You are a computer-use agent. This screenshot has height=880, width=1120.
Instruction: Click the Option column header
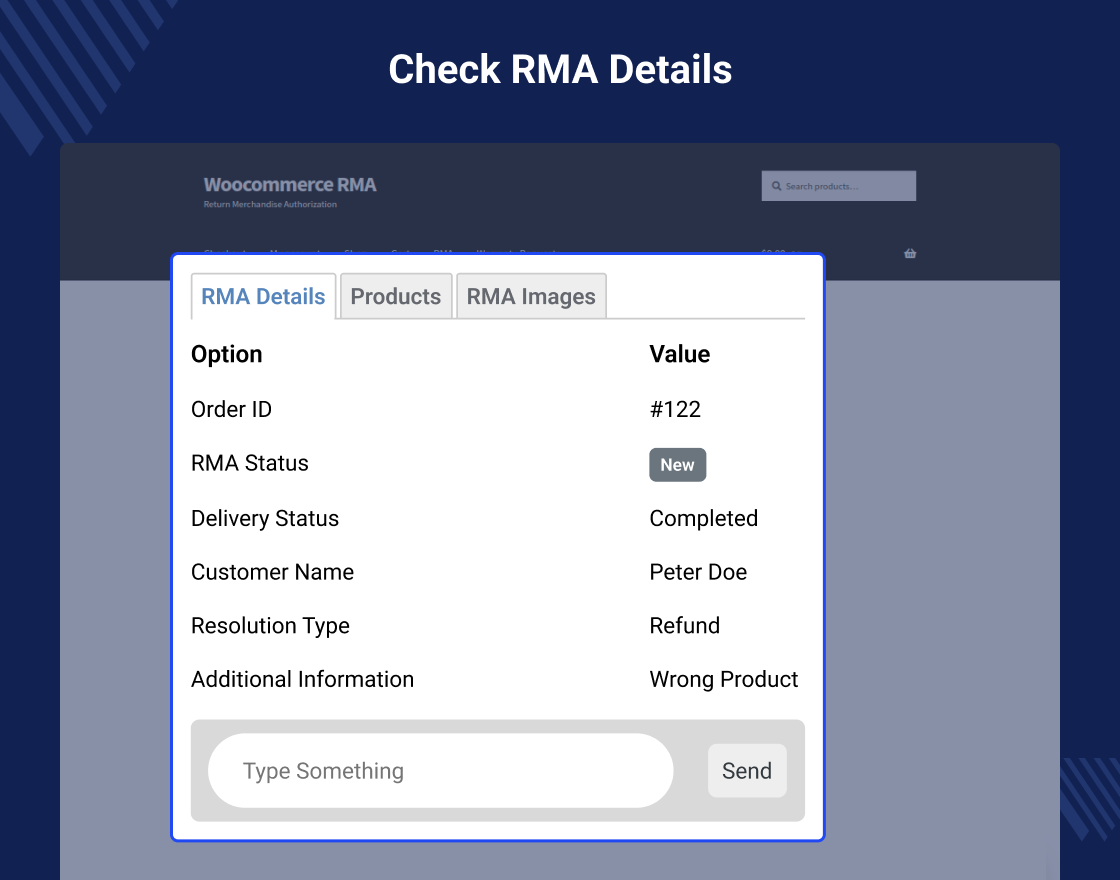[227, 354]
